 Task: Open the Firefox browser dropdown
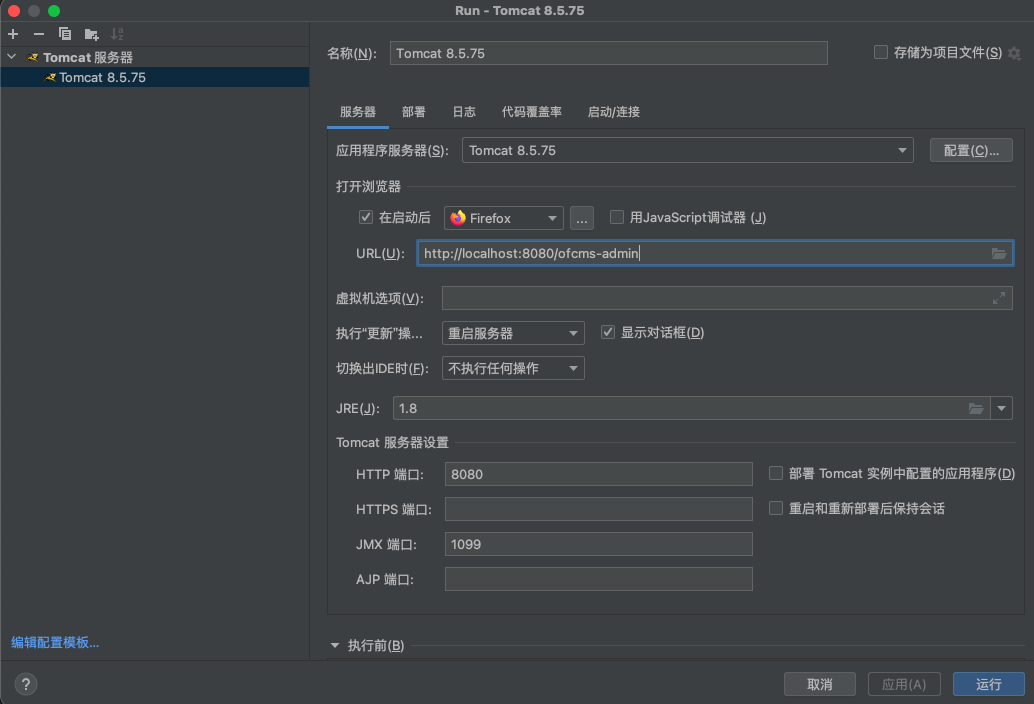pyautogui.click(x=504, y=218)
